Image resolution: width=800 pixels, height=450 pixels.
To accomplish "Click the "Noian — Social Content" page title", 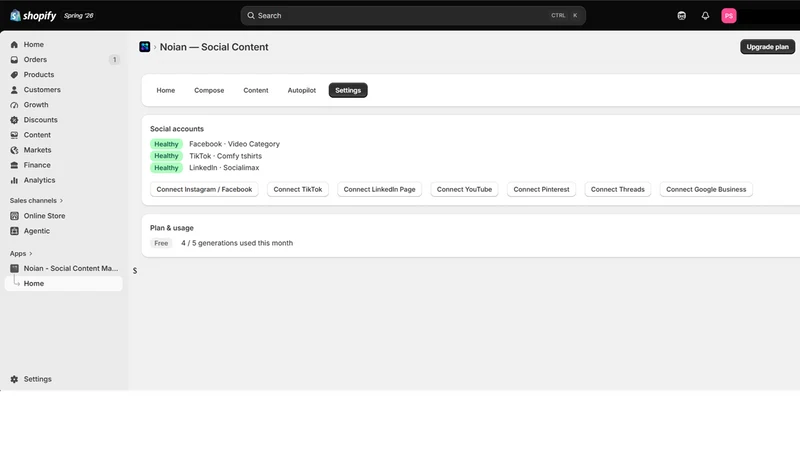I will 214,47.
